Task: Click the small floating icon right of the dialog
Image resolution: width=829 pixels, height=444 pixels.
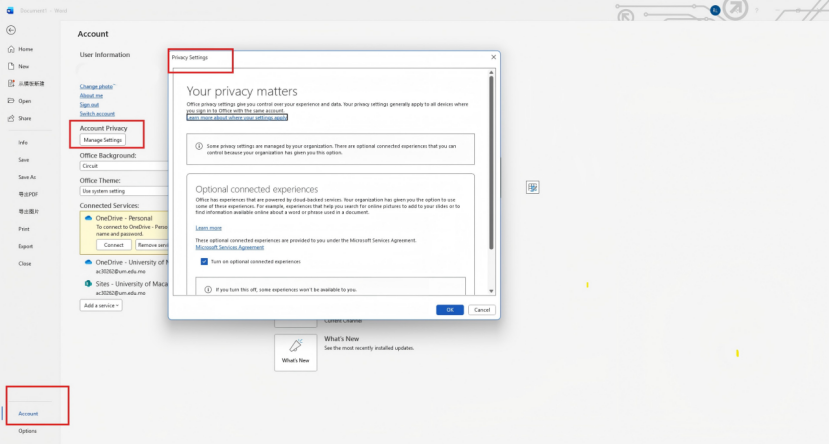Action: click(532, 187)
